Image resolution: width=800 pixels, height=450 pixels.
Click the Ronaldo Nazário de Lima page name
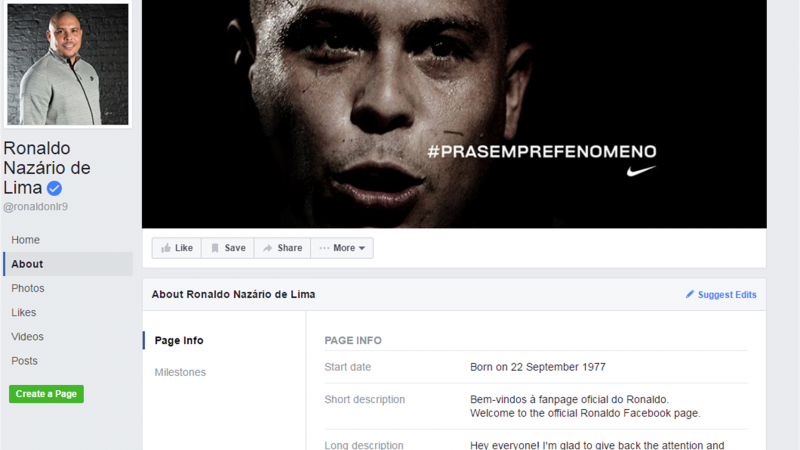(x=47, y=168)
